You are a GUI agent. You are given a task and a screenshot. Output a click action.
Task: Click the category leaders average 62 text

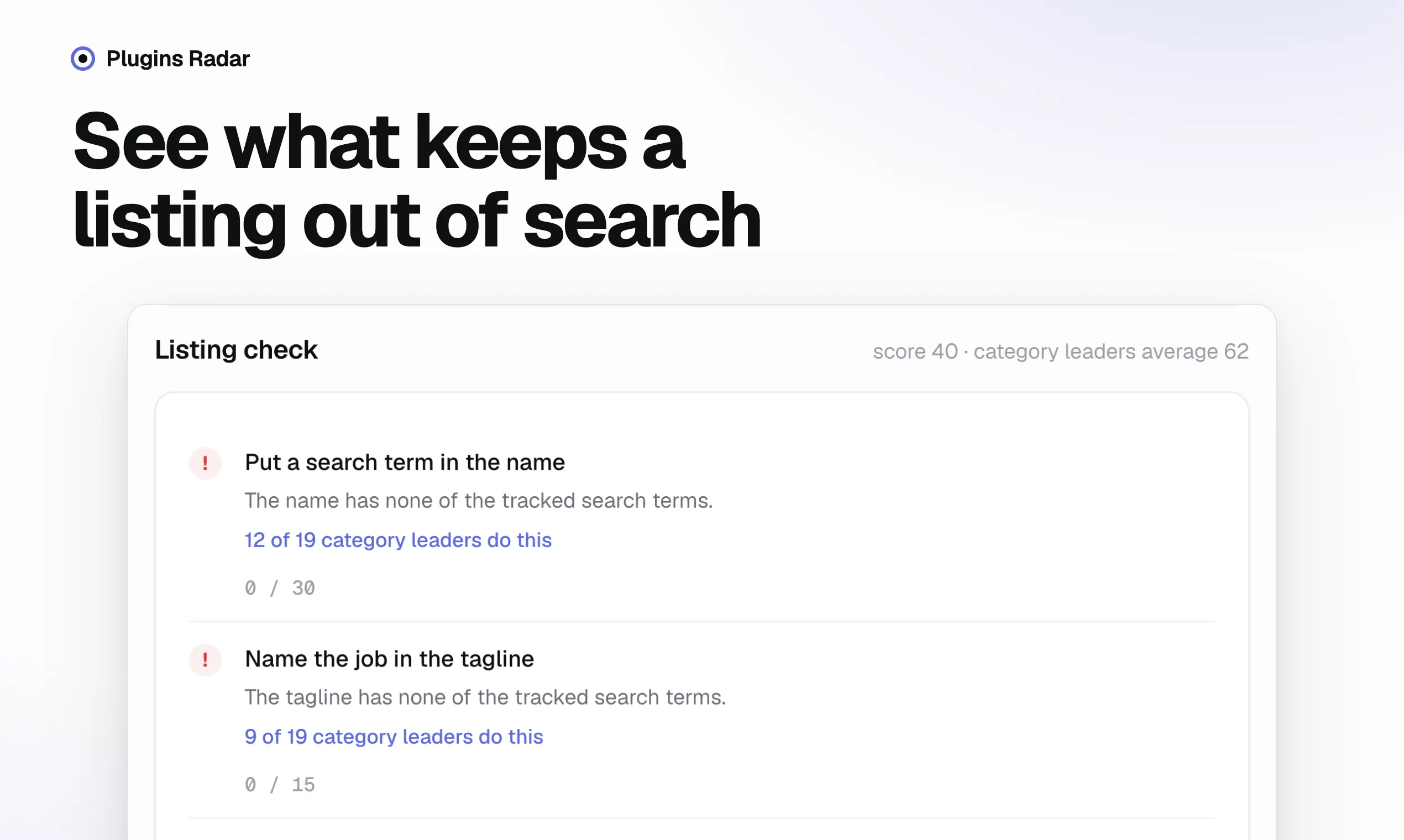click(x=1110, y=351)
